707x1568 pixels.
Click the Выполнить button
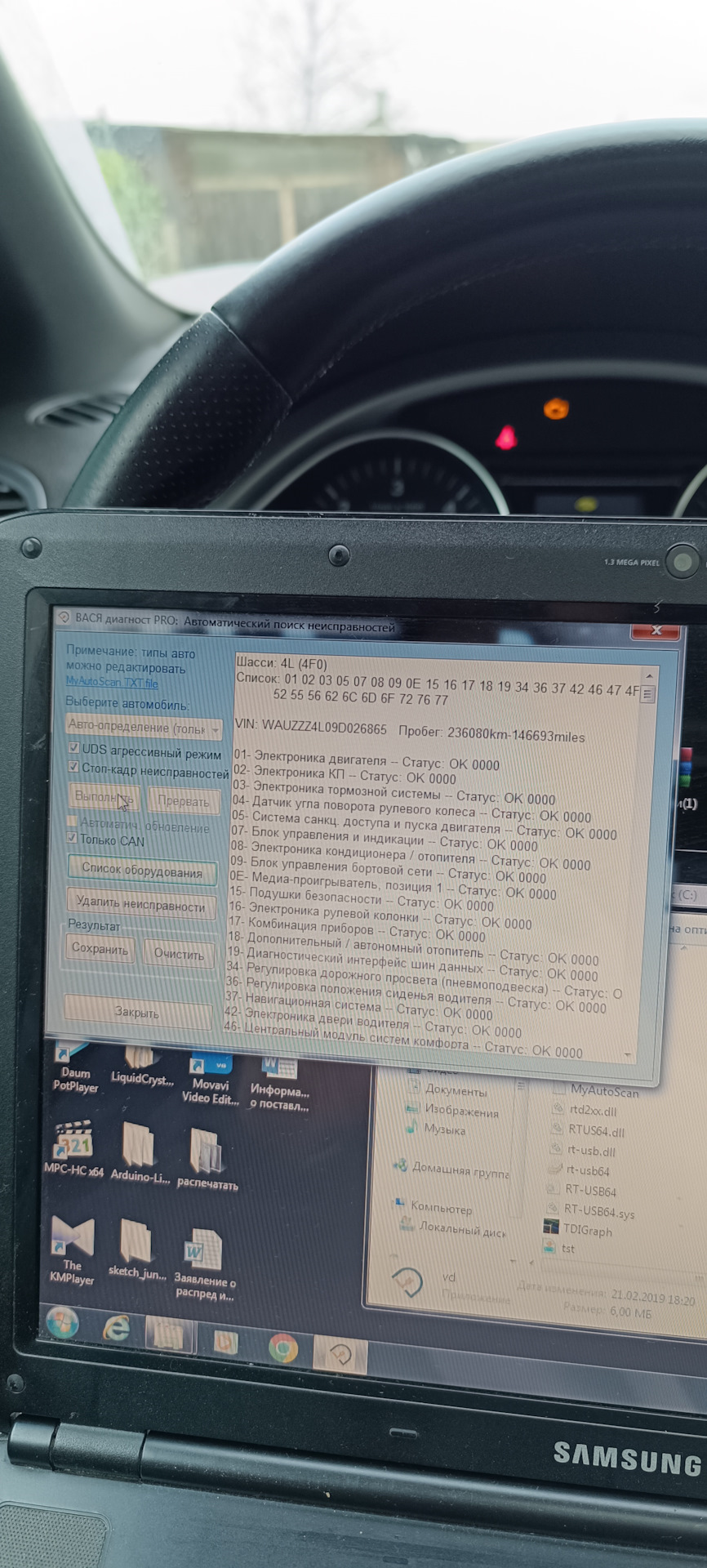click(x=103, y=796)
